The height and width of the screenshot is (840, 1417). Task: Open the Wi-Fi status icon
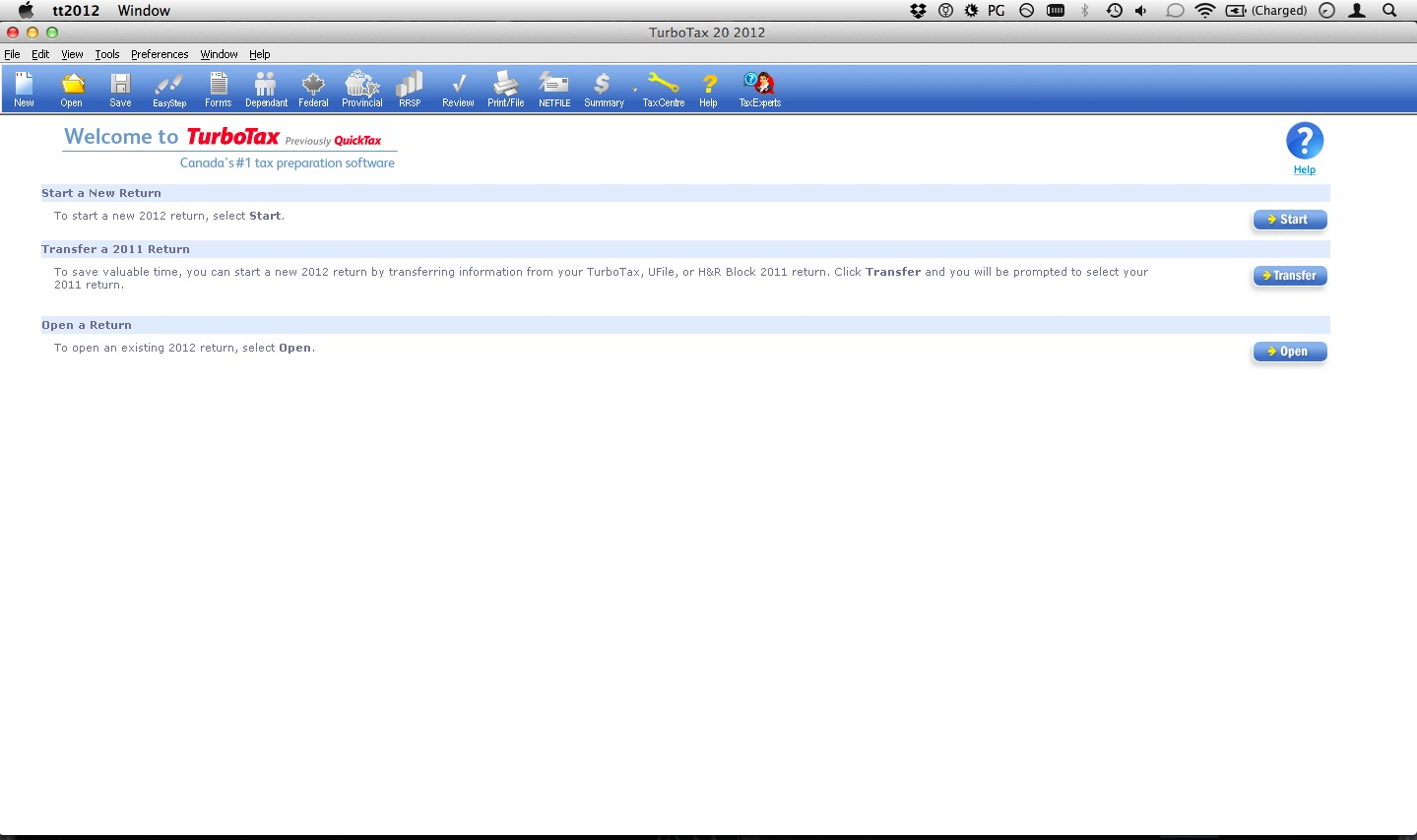[x=1205, y=10]
